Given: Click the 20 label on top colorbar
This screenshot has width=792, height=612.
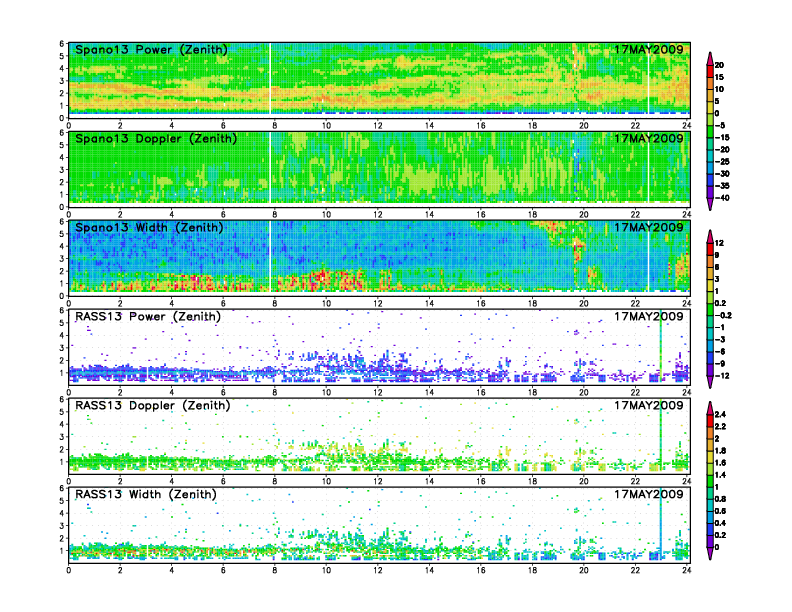Looking at the screenshot, I should pyautogui.click(x=719, y=65).
